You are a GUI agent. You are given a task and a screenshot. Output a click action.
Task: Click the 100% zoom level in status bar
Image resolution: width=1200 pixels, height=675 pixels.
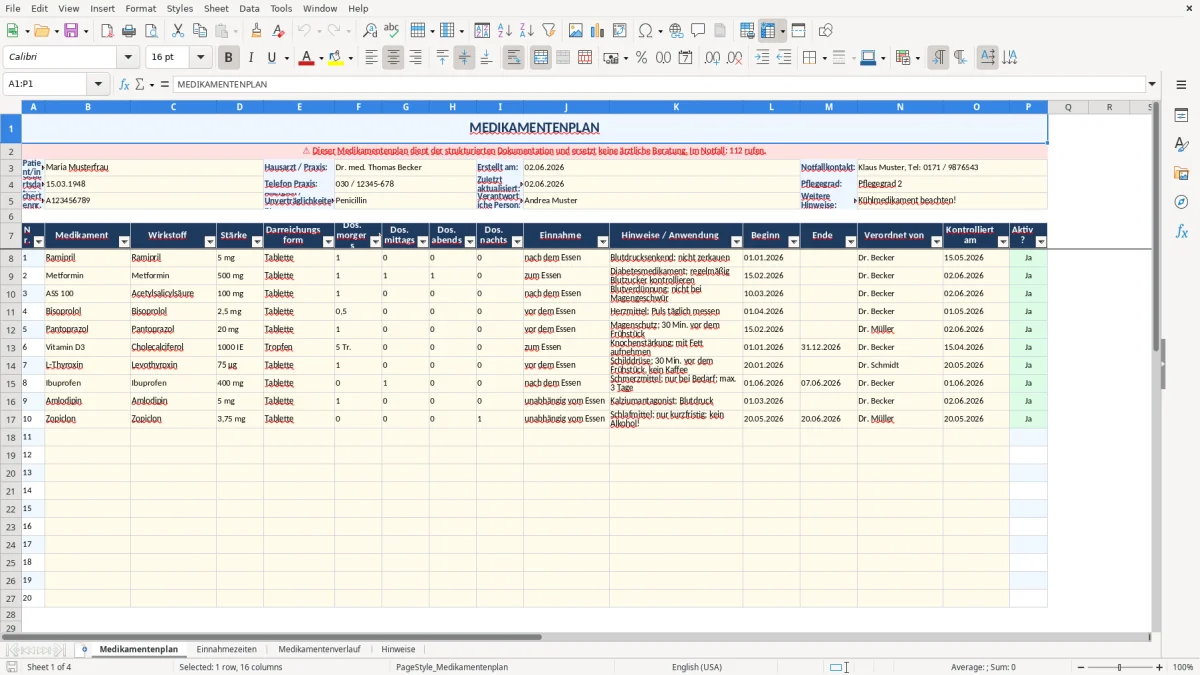click(1183, 667)
